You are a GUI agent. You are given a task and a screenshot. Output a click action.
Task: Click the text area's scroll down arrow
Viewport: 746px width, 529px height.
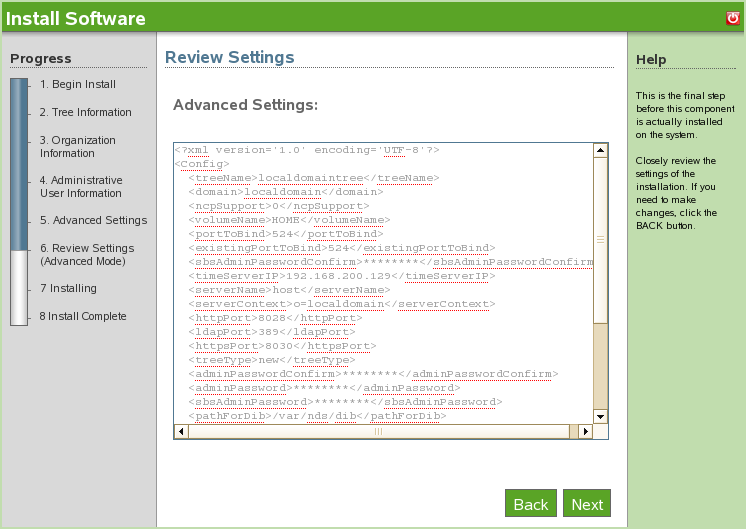pos(600,416)
